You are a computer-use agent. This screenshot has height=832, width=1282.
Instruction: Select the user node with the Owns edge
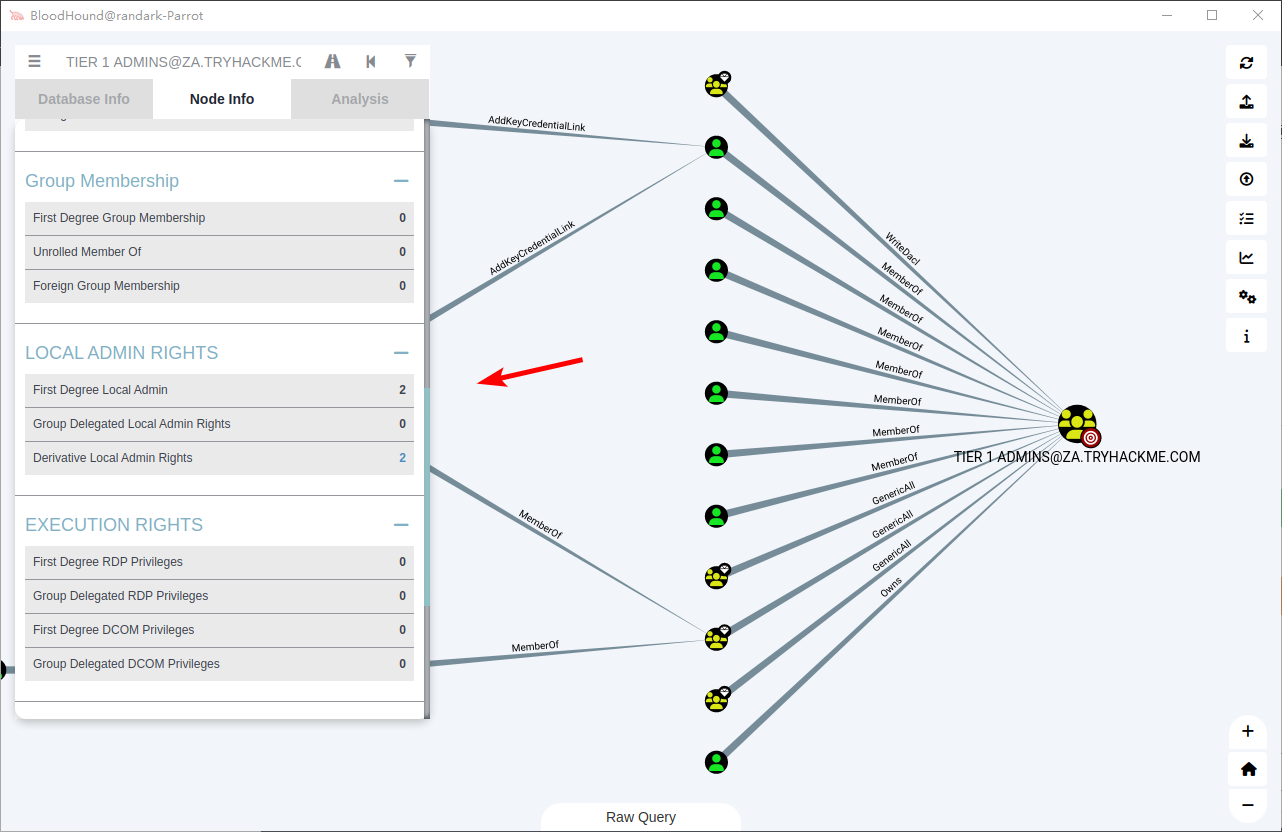click(716, 762)
